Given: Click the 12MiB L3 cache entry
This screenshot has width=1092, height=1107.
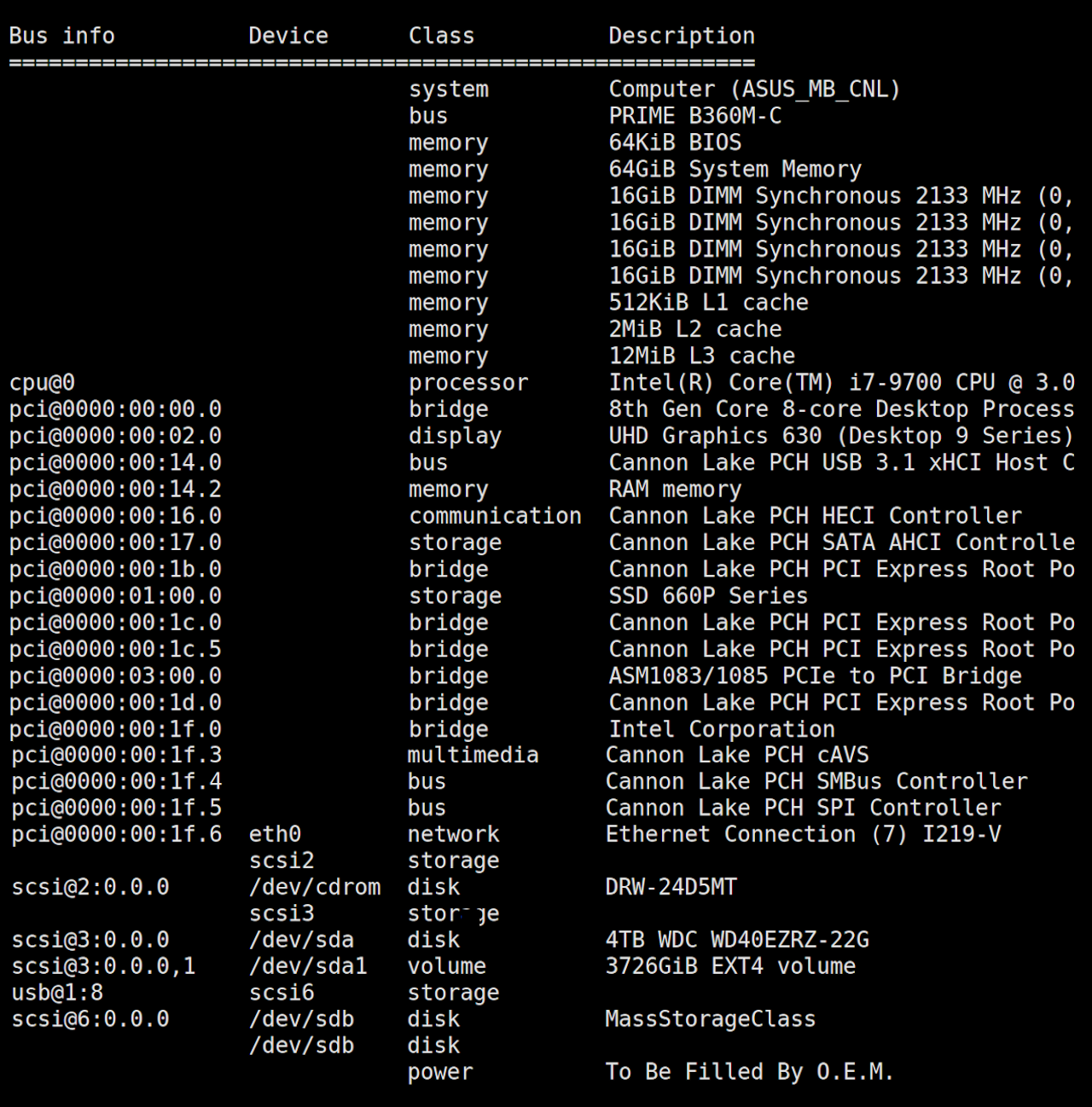Looking at the screenshot, I should point(701,356).
